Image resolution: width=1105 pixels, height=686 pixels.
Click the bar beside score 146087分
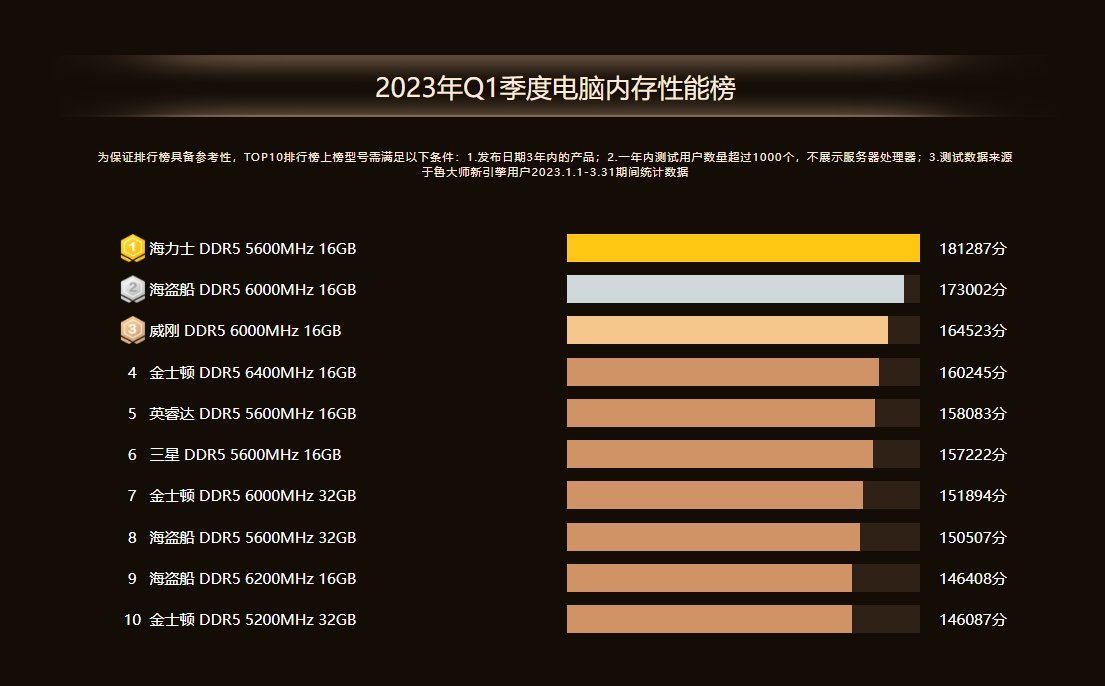coord(709,619)
